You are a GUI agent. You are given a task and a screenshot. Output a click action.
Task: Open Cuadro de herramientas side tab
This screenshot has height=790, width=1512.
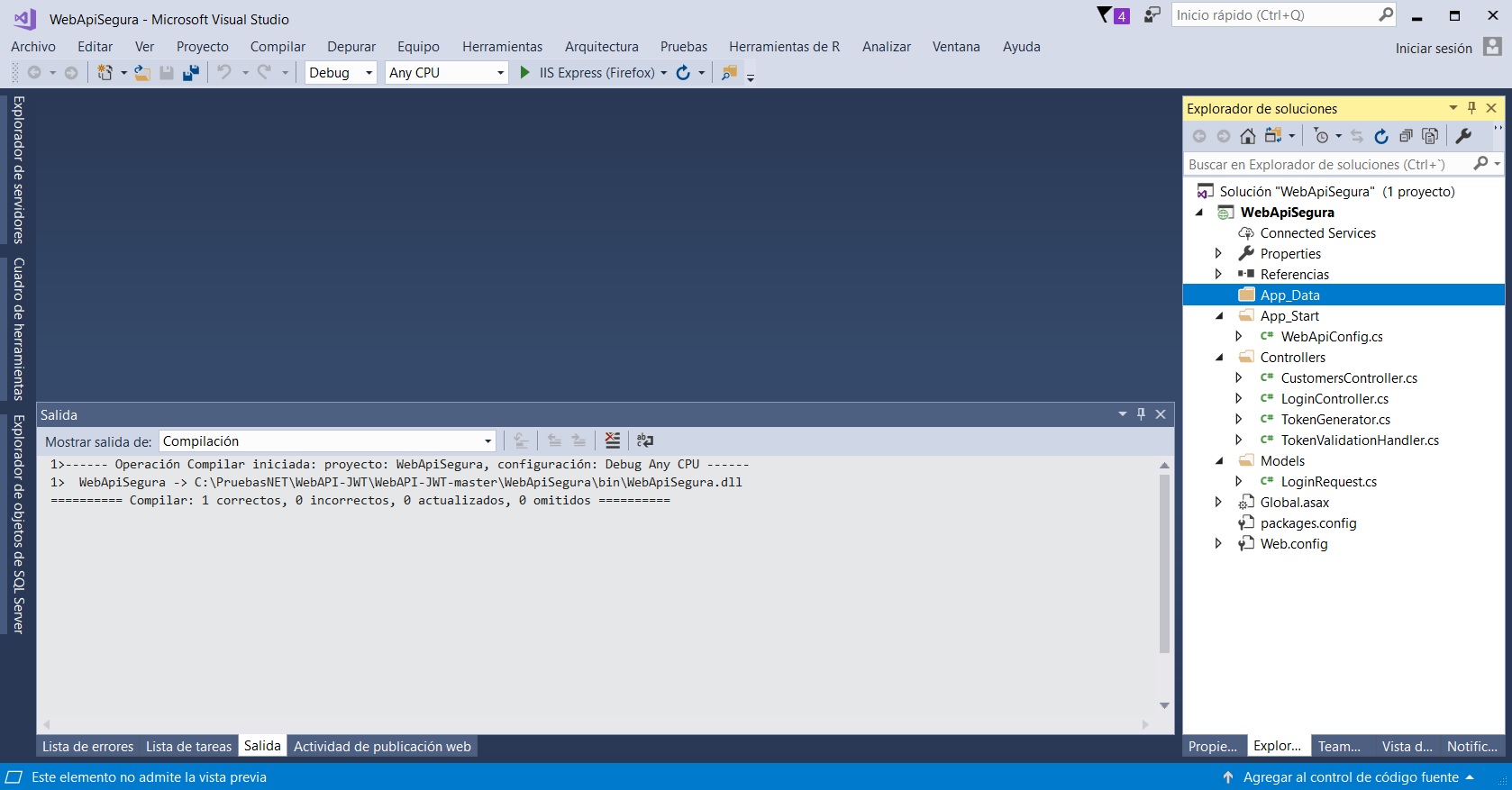tap(18, 328)
